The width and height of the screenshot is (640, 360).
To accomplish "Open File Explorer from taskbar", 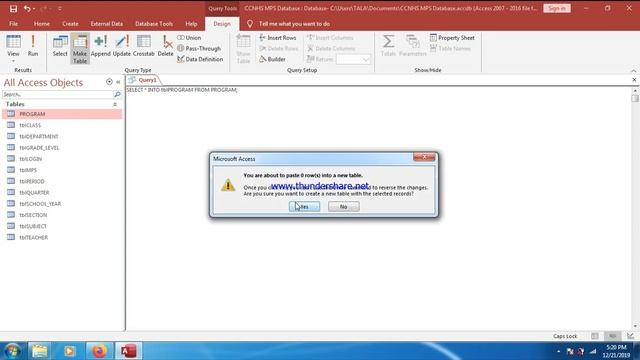I will click(x=40, y=351).
